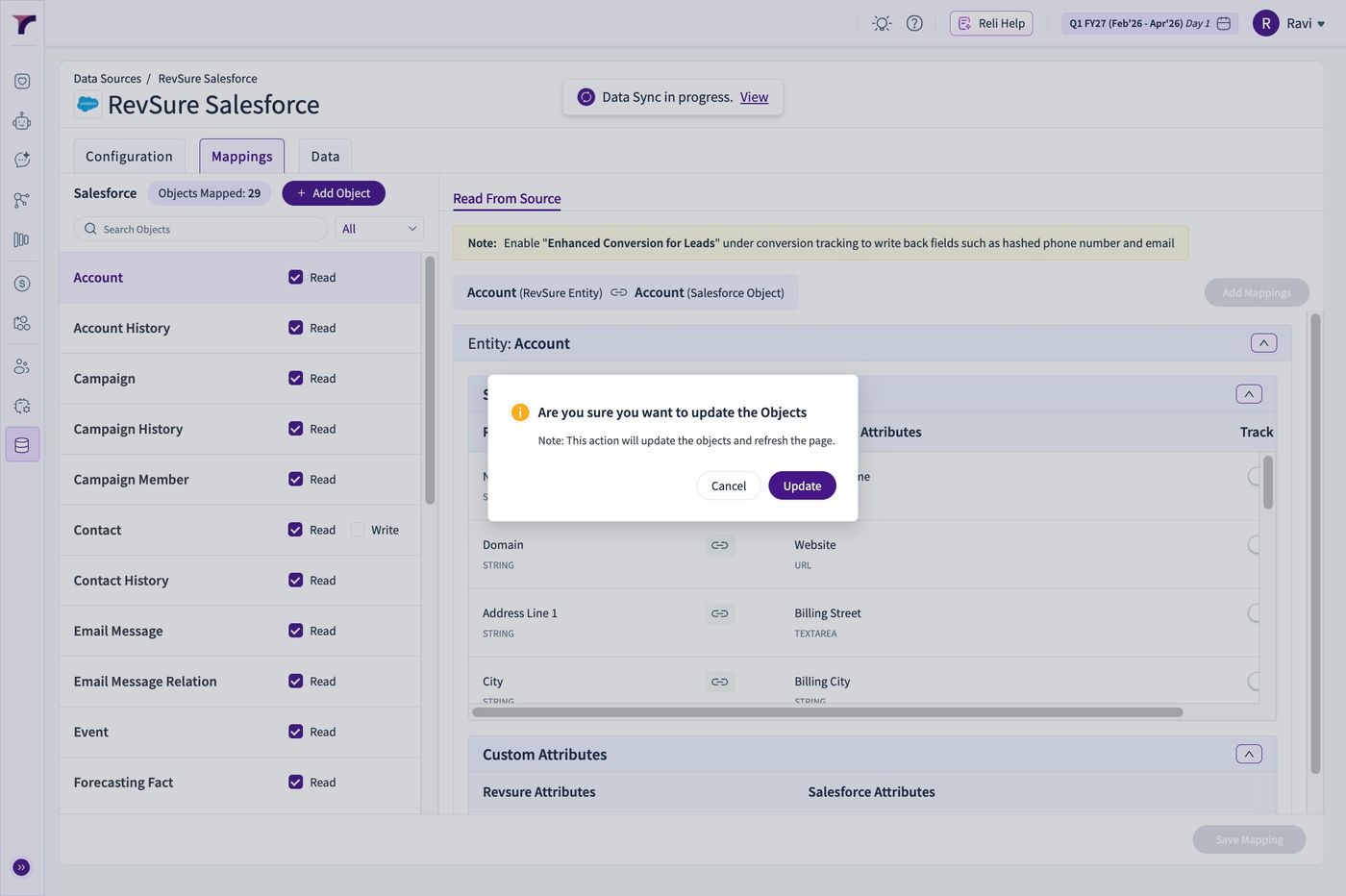The image size is (1346, 896).
Task: Click the data sync progress spinner icon
Action: click(586, 97)
